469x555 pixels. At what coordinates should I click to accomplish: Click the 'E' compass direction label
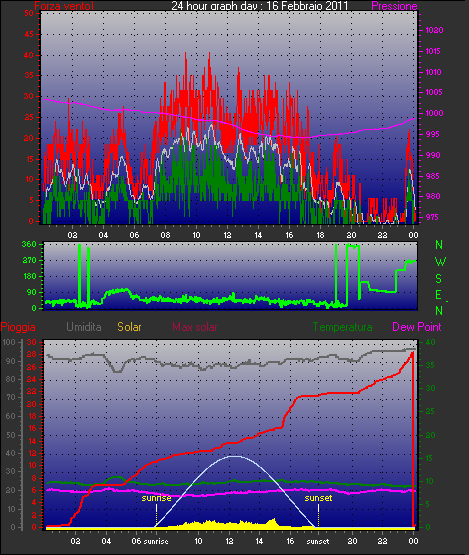439,295
